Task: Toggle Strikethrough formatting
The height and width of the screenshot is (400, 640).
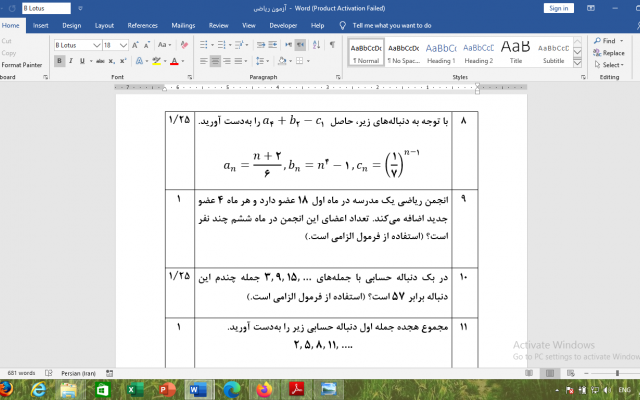Action: pos(100,61)
